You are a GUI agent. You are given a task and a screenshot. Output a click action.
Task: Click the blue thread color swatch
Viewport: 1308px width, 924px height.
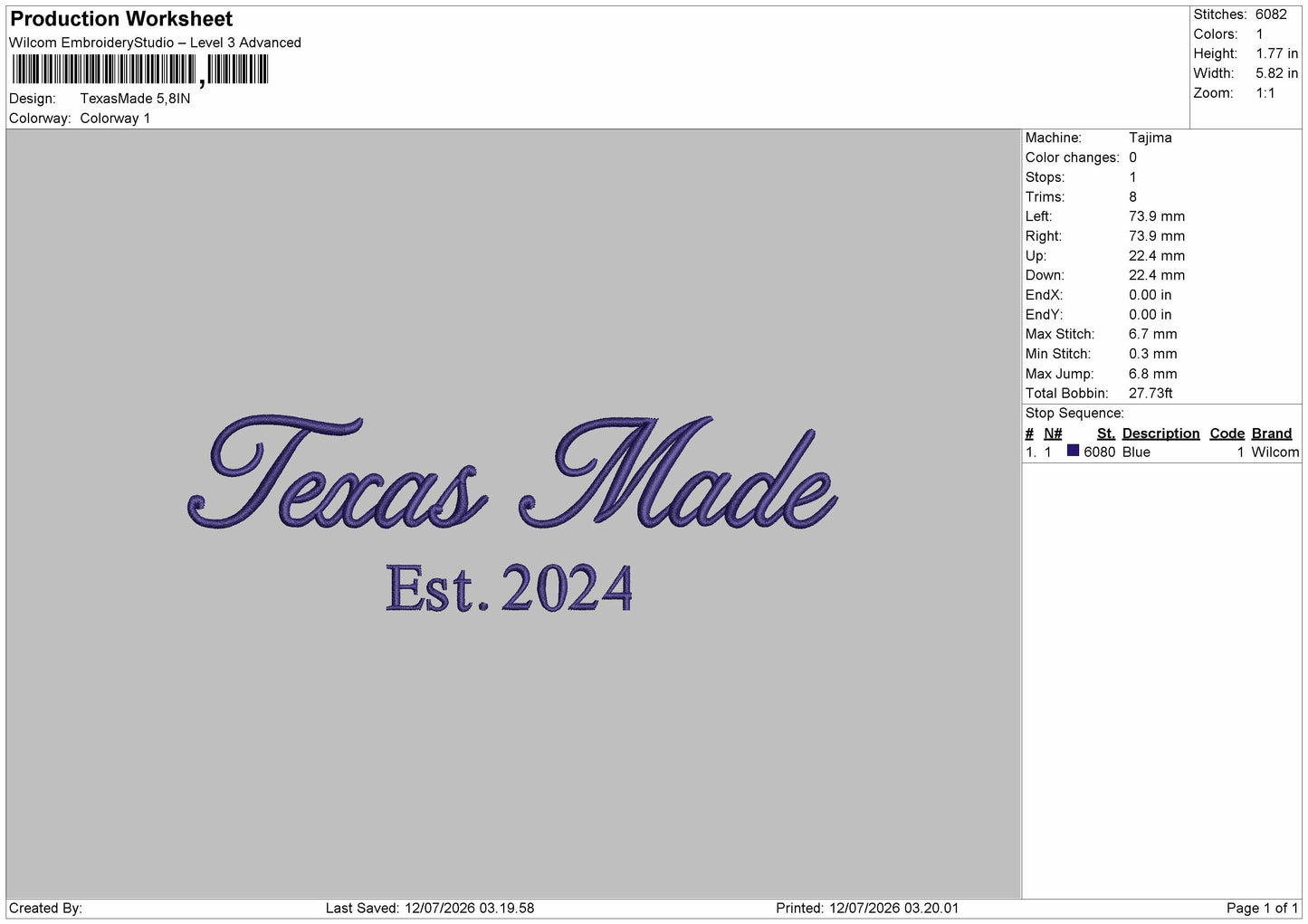[1073, 451]
